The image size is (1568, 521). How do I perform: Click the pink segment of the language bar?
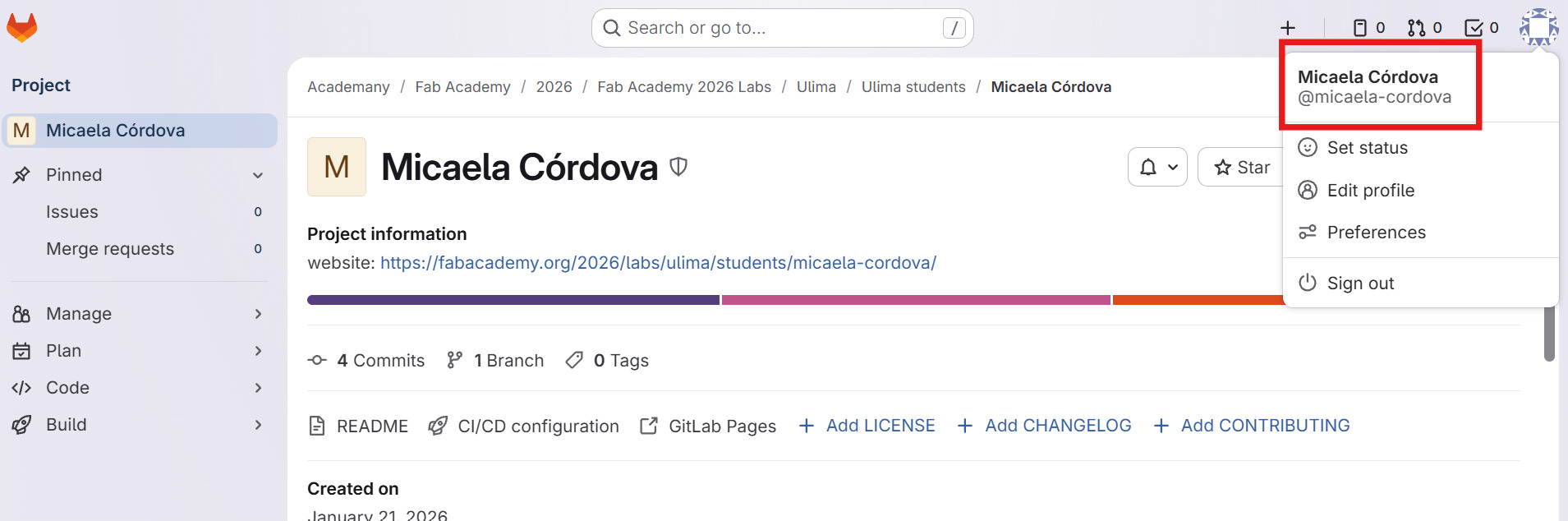click(x=916, y=299)
